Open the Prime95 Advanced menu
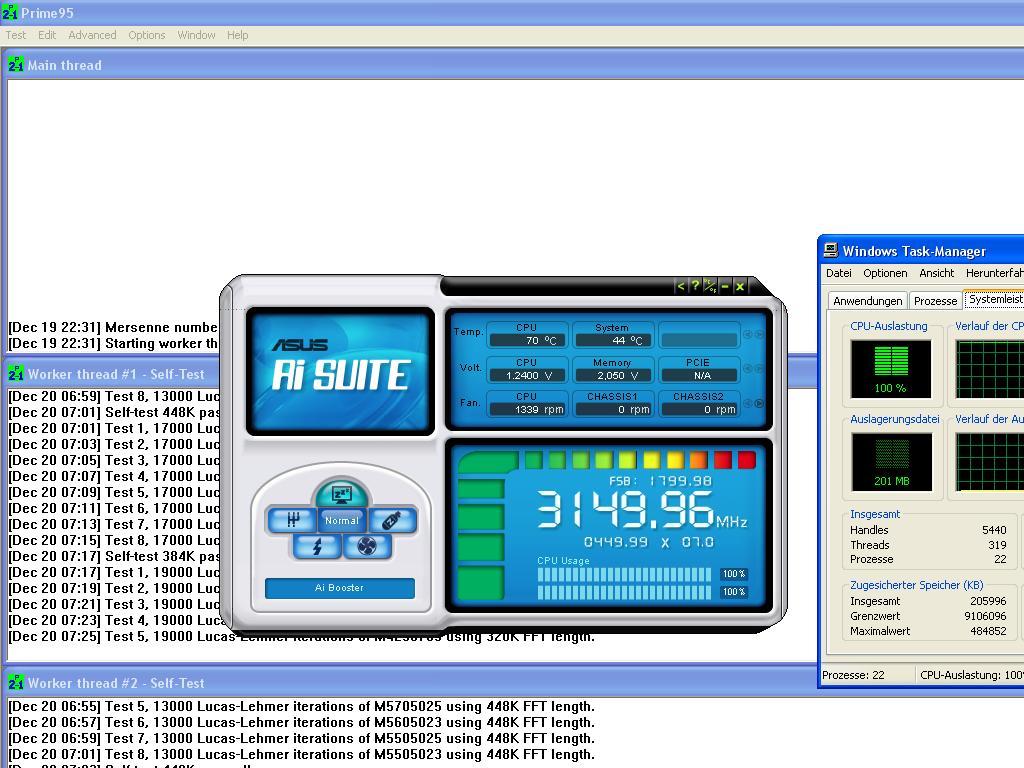The width and height of the screenshot is (1024, 768). click(92, 35)
